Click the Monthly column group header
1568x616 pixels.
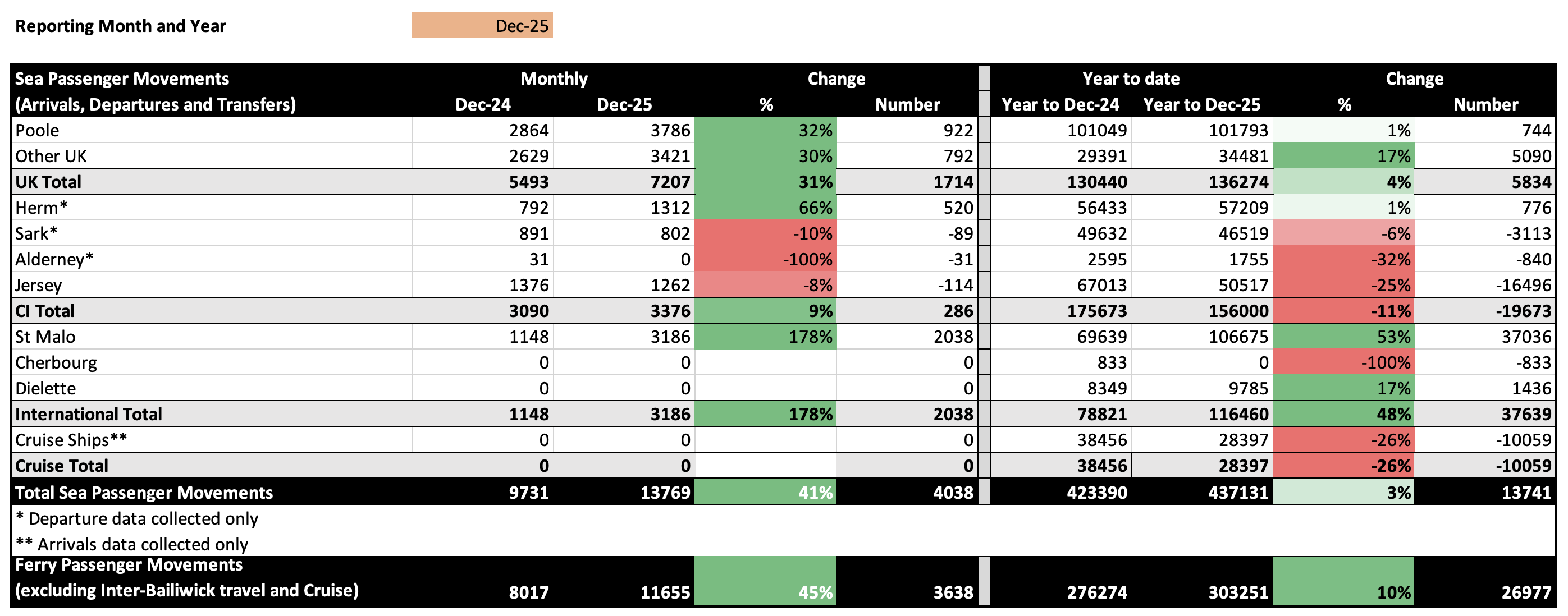(554, 79)
